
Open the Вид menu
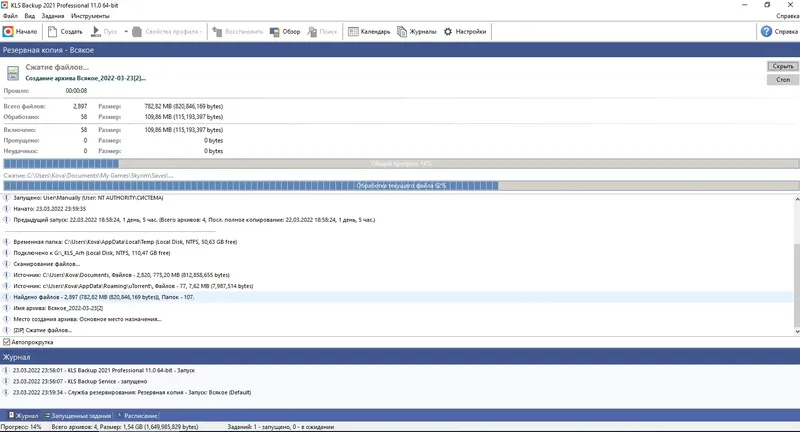[x=30, y=16]
